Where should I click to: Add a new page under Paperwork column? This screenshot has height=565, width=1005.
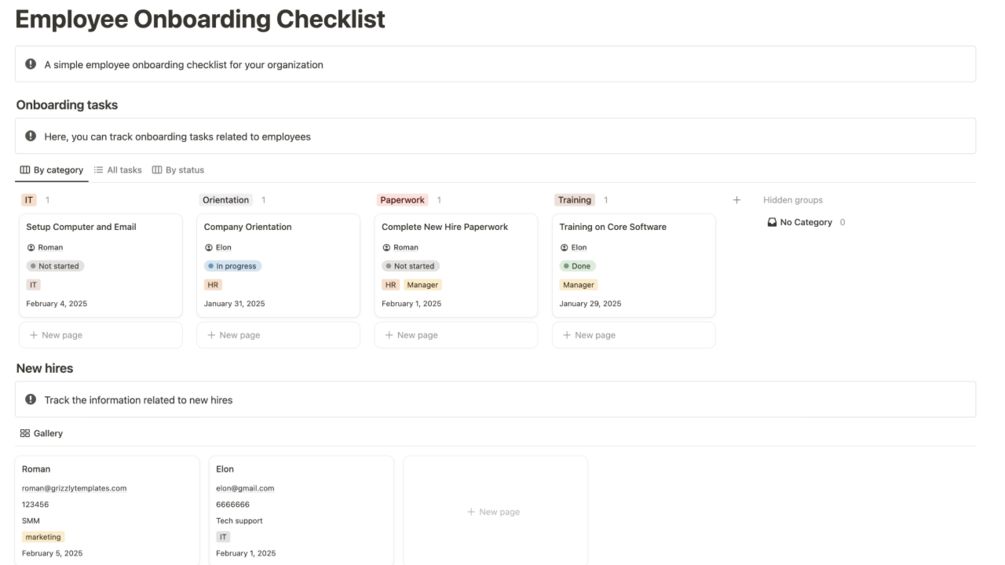[x=456, y=335]
